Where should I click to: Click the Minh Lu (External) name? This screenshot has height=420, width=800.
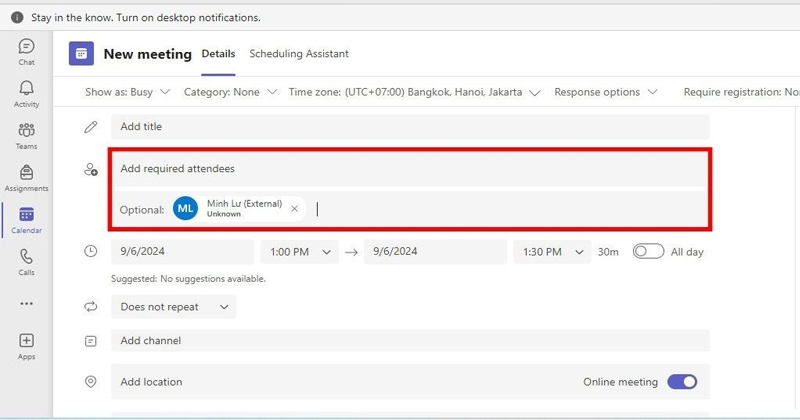tap(244, 204)
